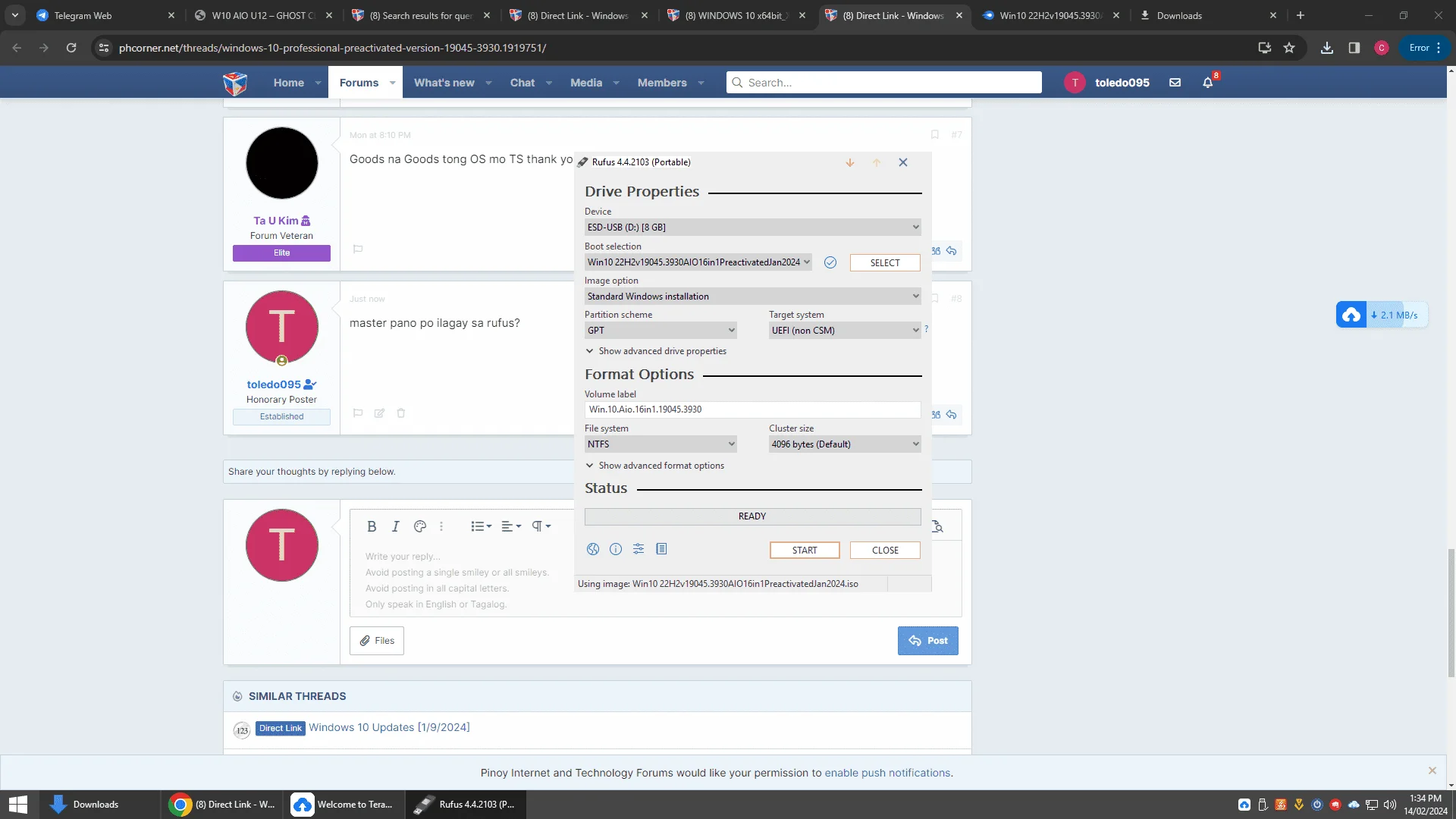
Task: Click the forum Search box
Action: coord(884,83)
